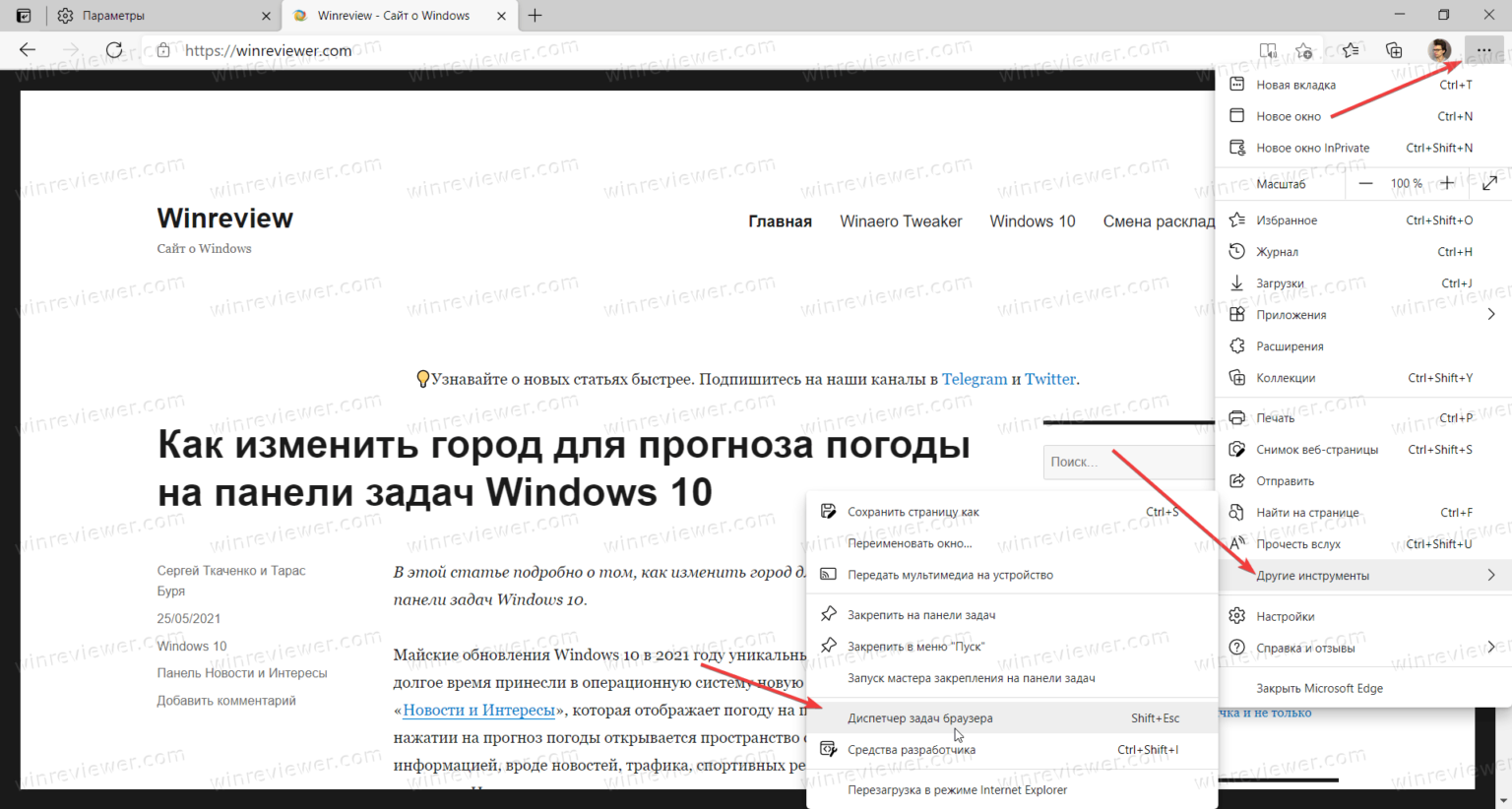Open the Новости и Интересы link
Screen dimensions: 1512x809
coord(478,710)
